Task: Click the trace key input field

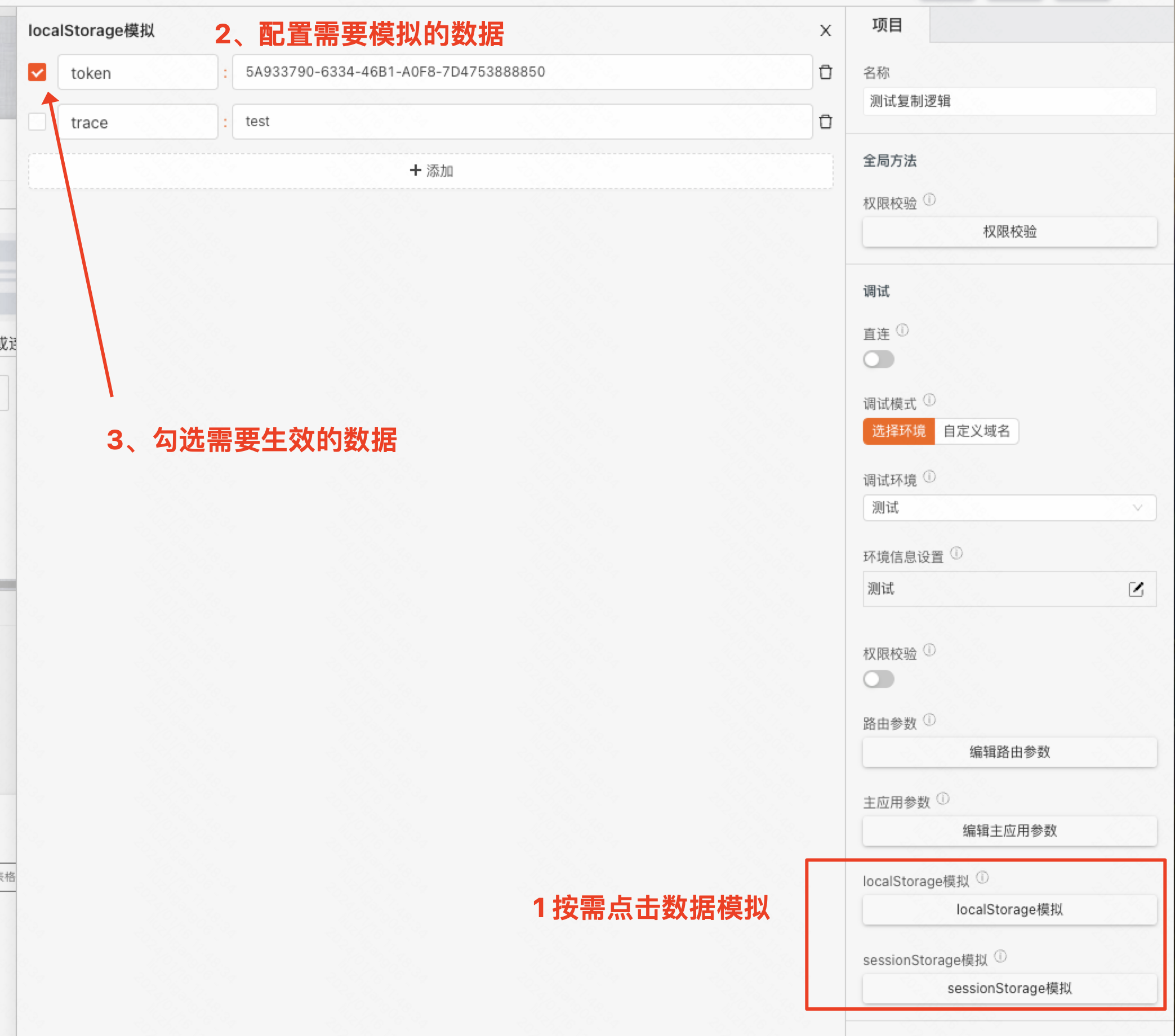Action: tap(138, 122)
